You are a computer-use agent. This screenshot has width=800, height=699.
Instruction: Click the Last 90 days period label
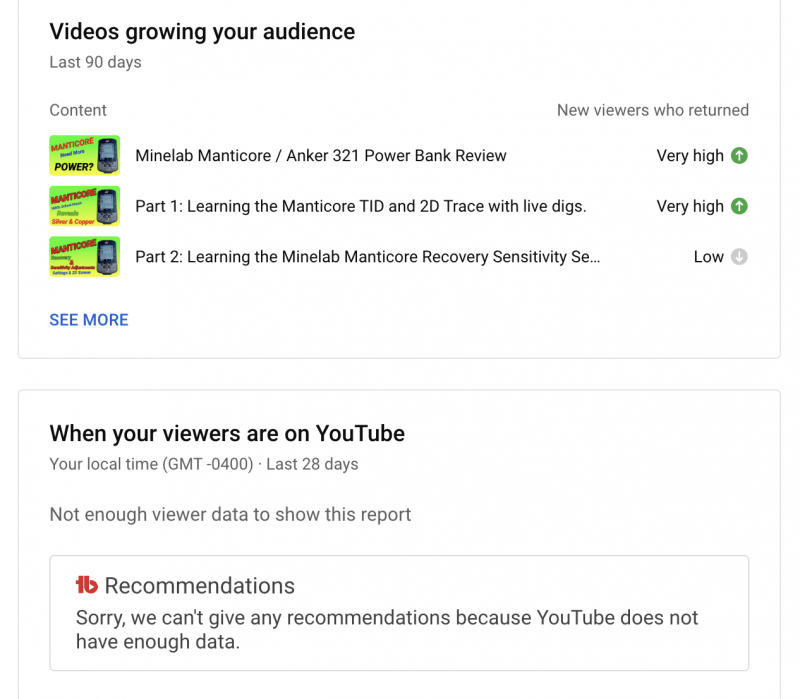point(95,62)
